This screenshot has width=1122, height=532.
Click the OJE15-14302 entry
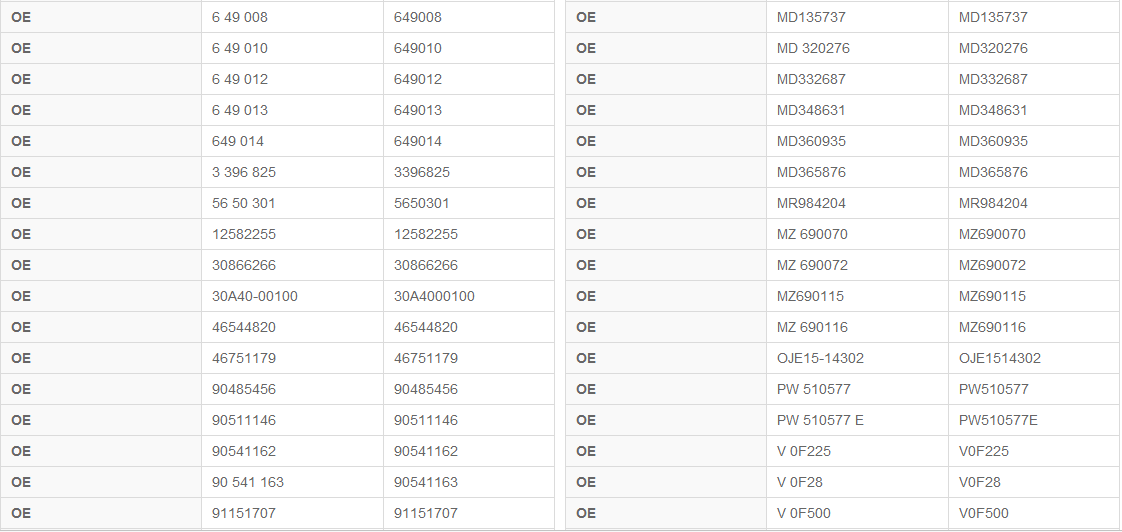pyautogui.click(x=857, y=359)
